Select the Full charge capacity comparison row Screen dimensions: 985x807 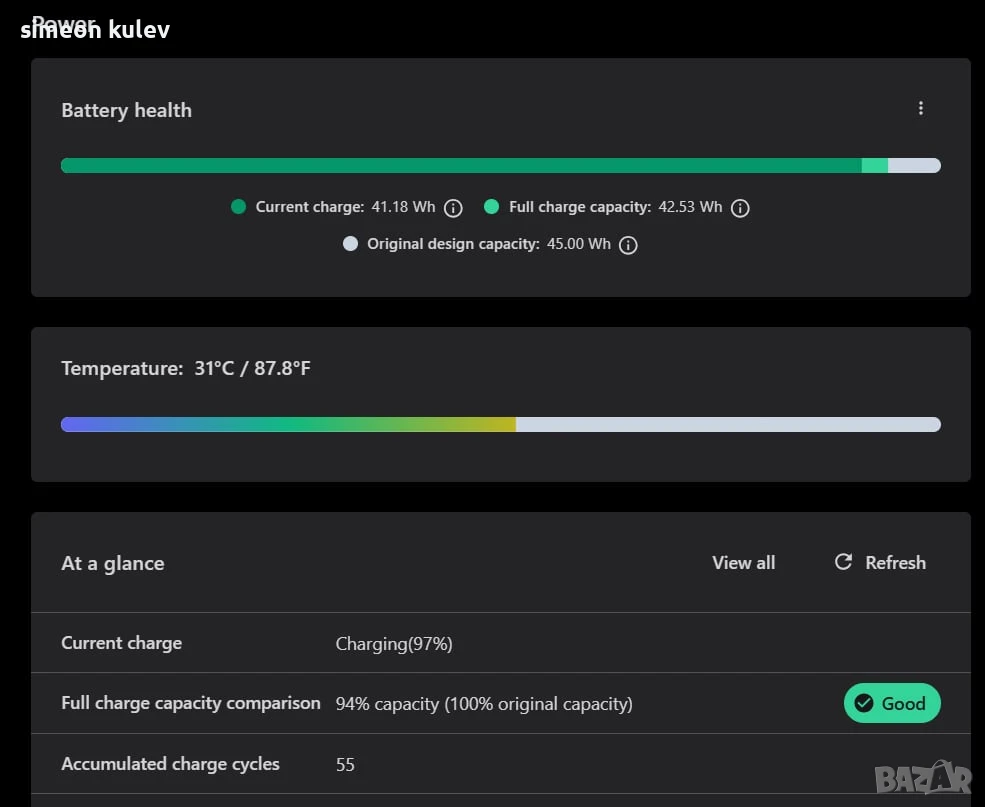click(501, 703)
